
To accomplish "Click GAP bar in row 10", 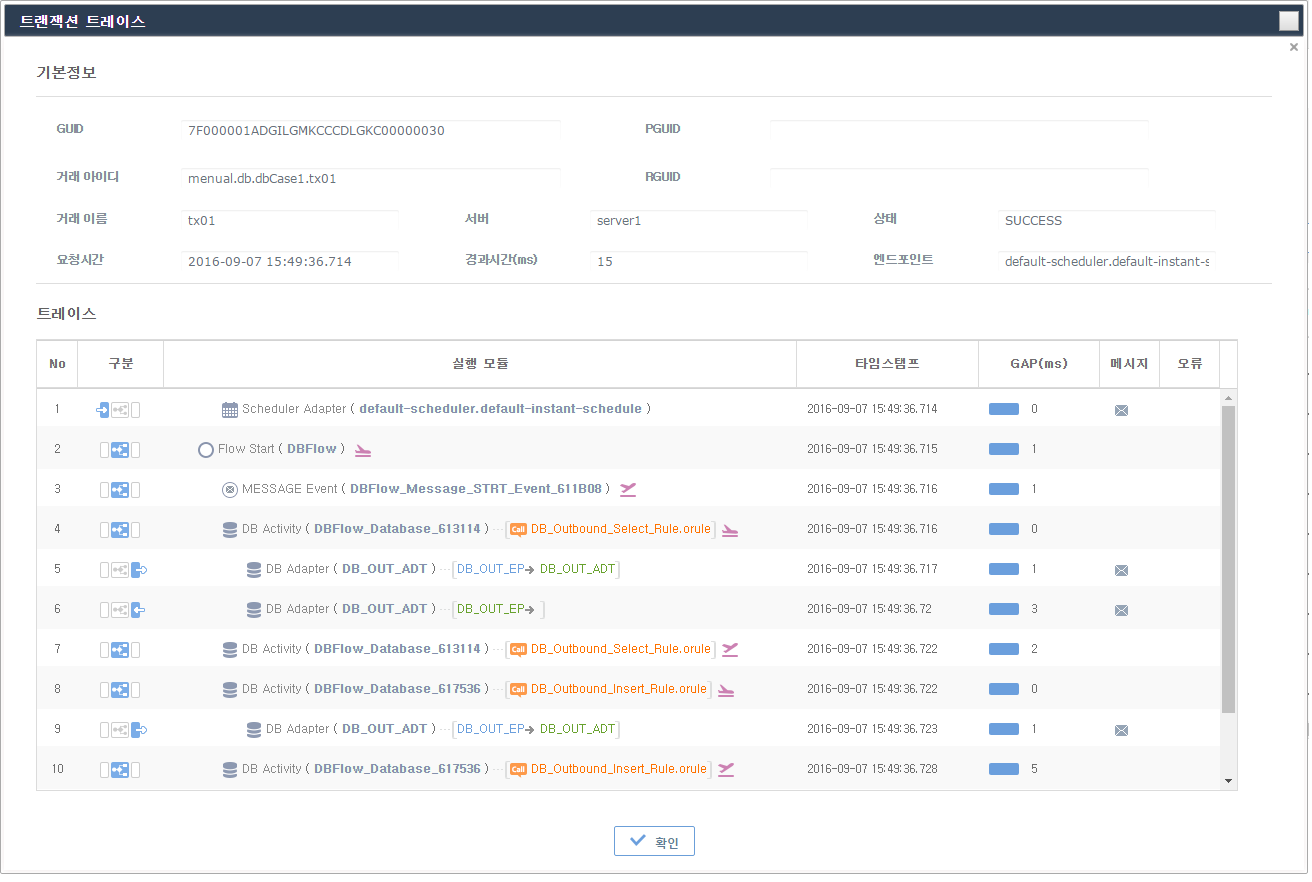I will click(x=1004, y=769).
